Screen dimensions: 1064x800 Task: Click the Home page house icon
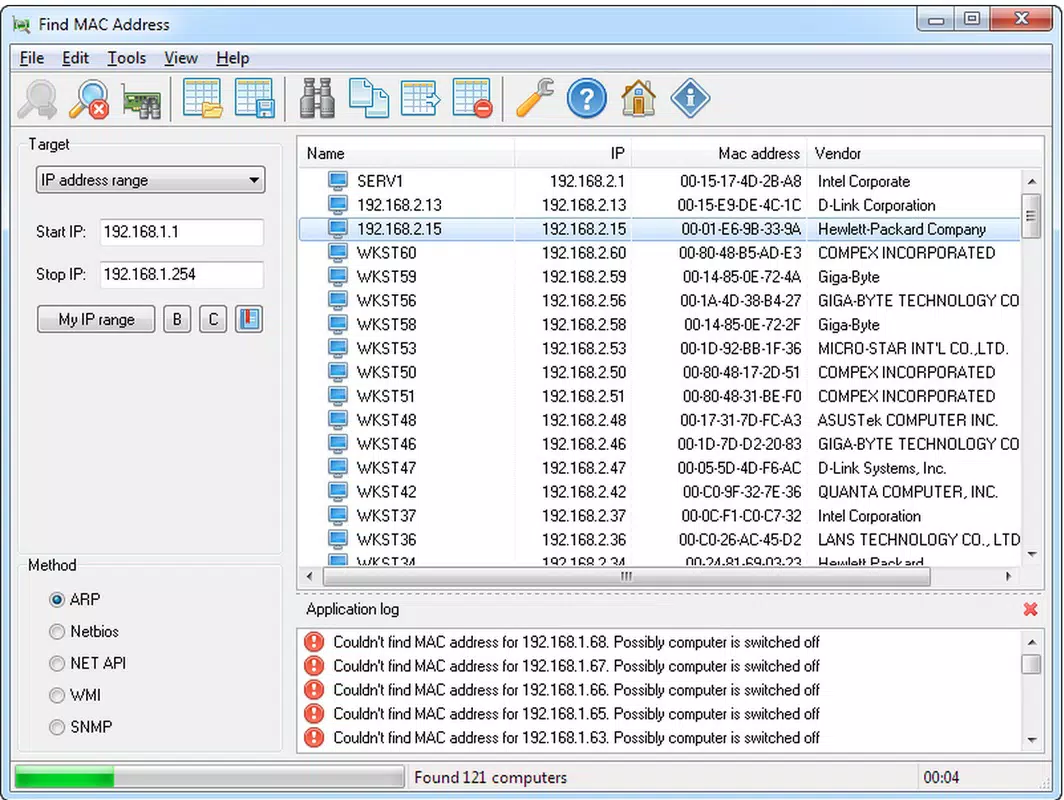tap(639, 99)
